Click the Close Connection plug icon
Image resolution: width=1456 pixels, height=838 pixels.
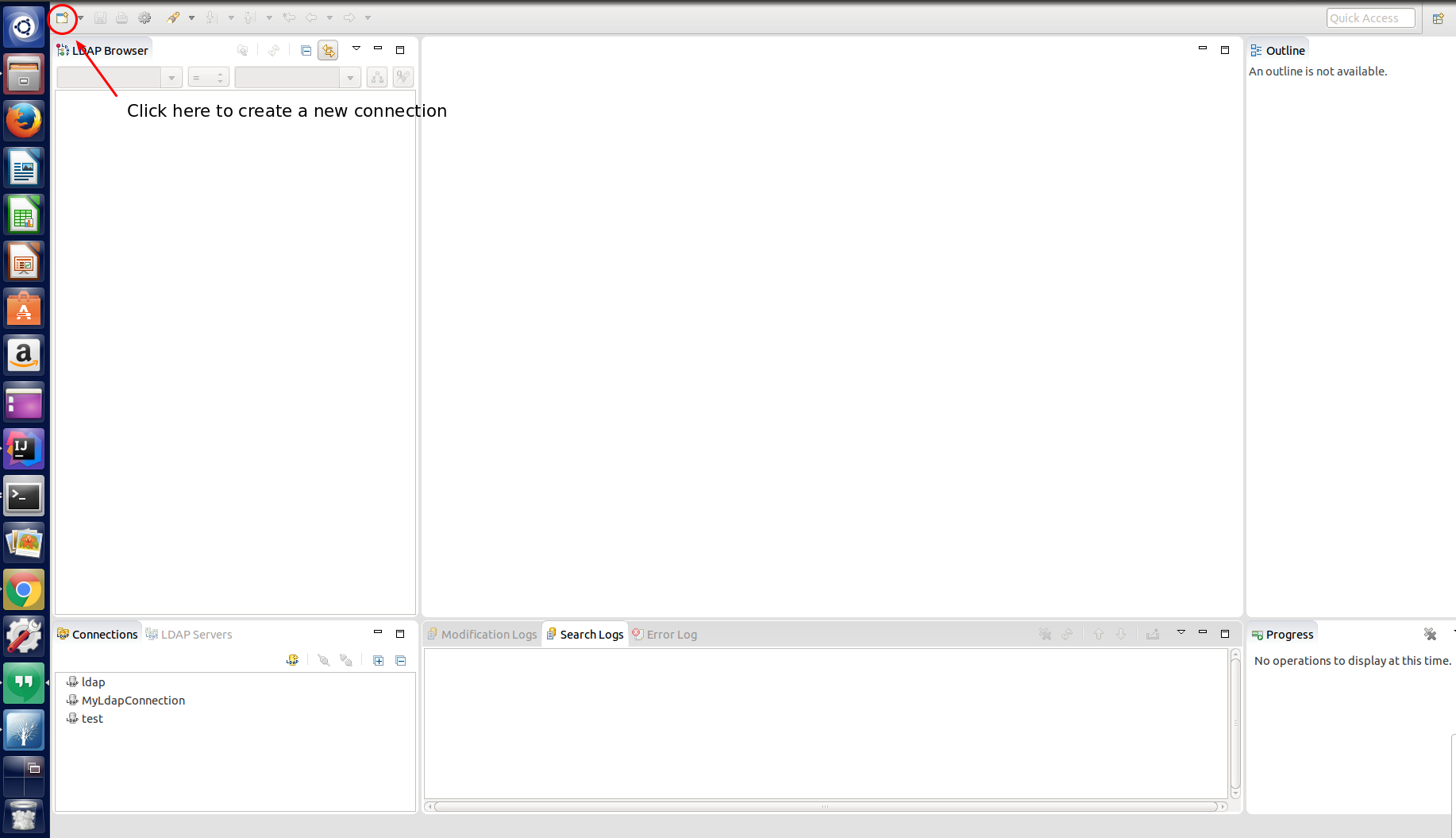pyautogui.click(x=345, y=660)
